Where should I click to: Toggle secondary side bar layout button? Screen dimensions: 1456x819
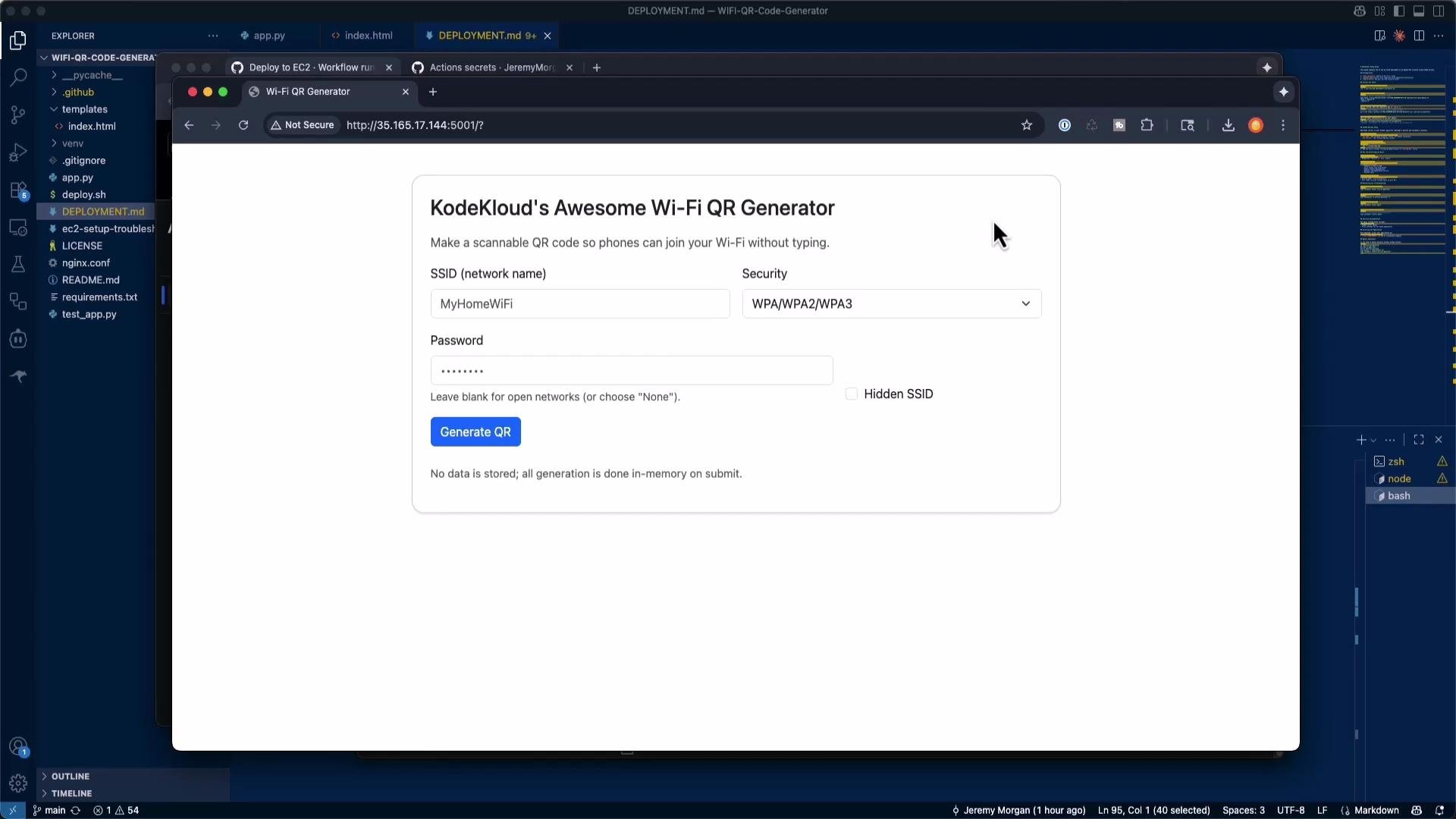(1439, 11)
